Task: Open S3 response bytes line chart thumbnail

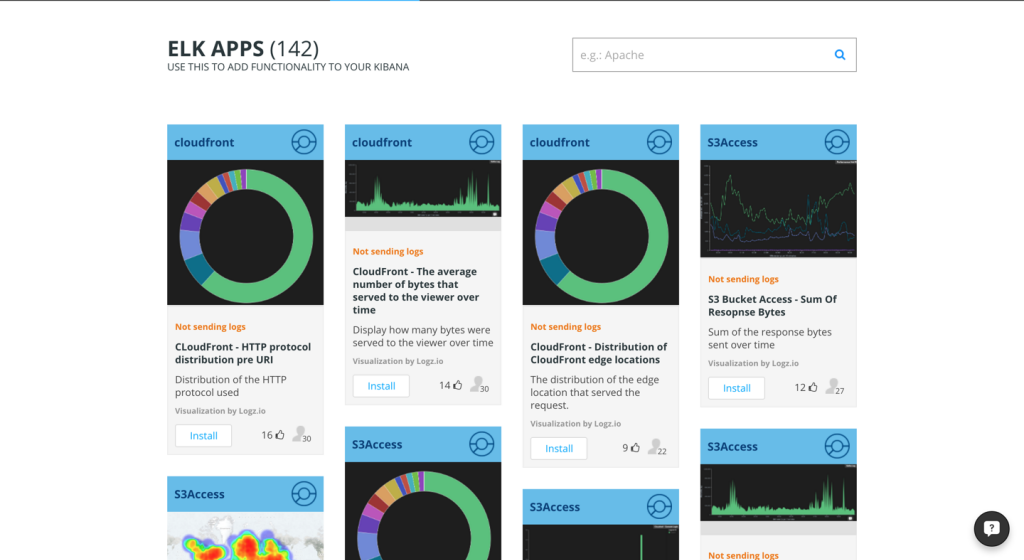Action: pos(778,209)
